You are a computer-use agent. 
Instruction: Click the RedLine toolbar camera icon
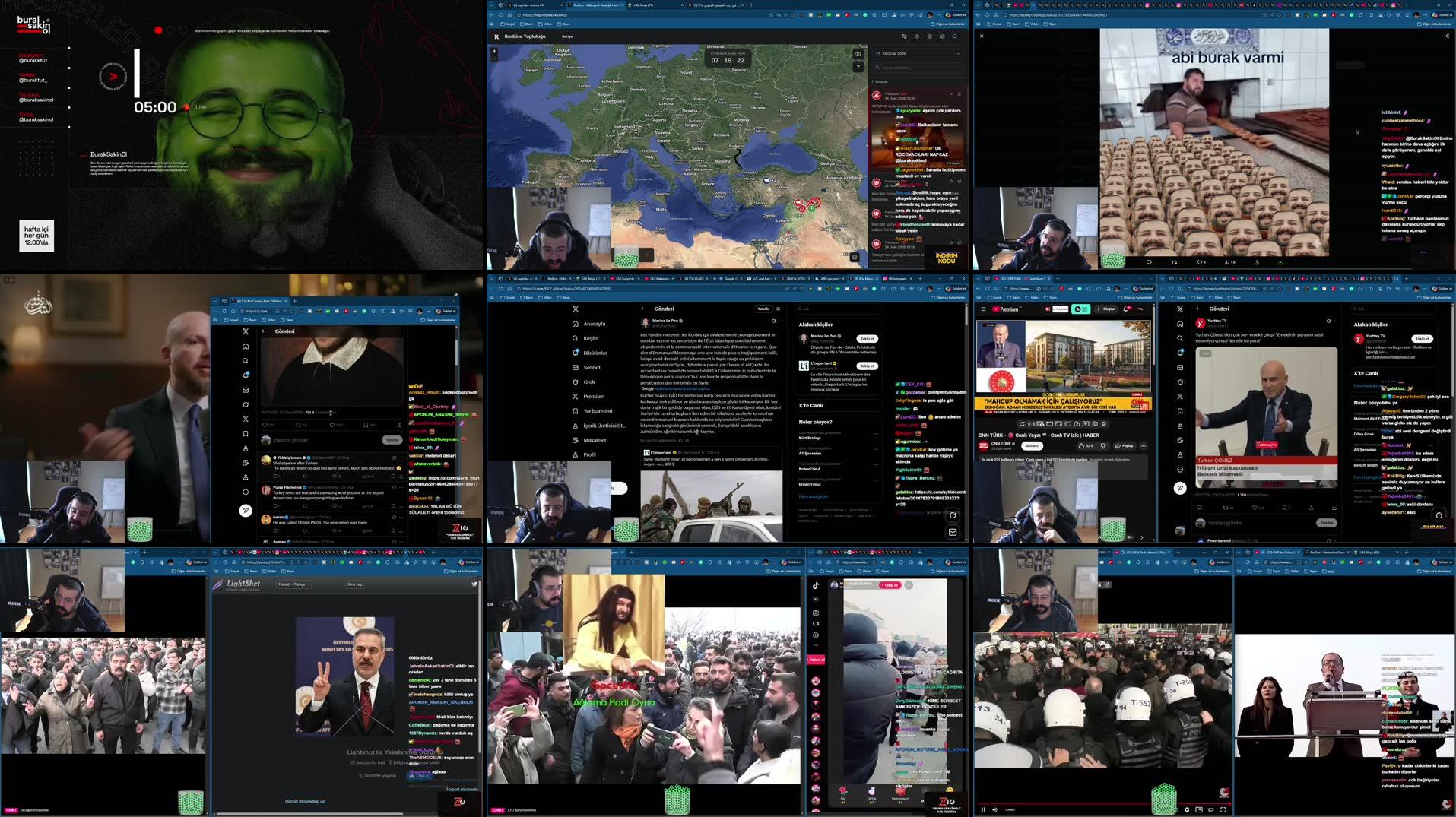click(942, 36)
